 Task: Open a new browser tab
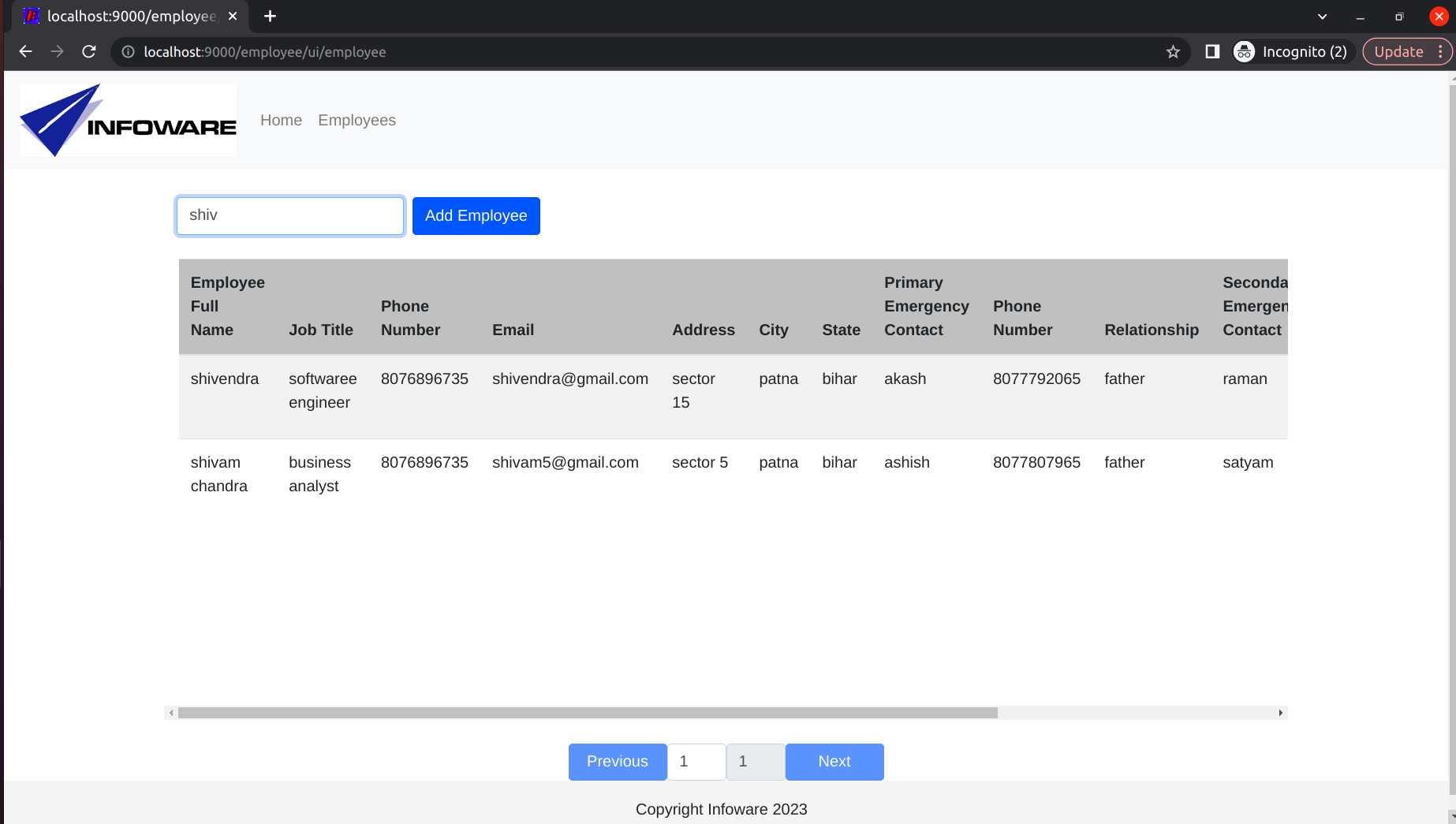click(x=270, y=16)
